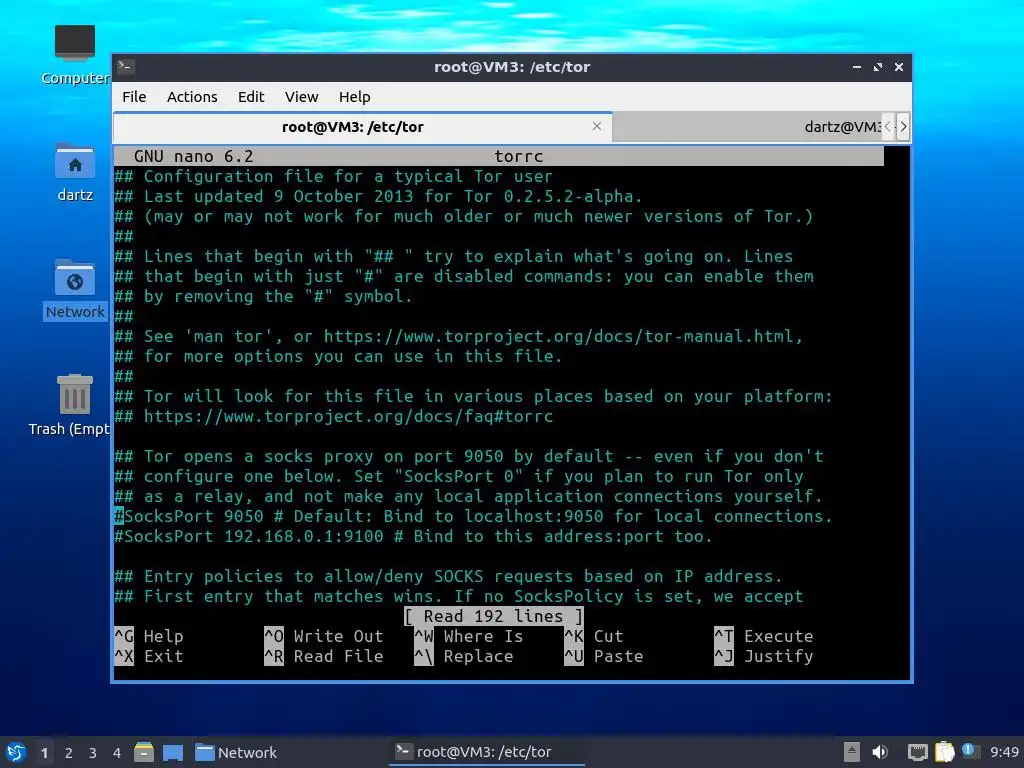Click the 'GNU nano 6.2' header text
Screen dimensions: 1024x768
[193, 156]
